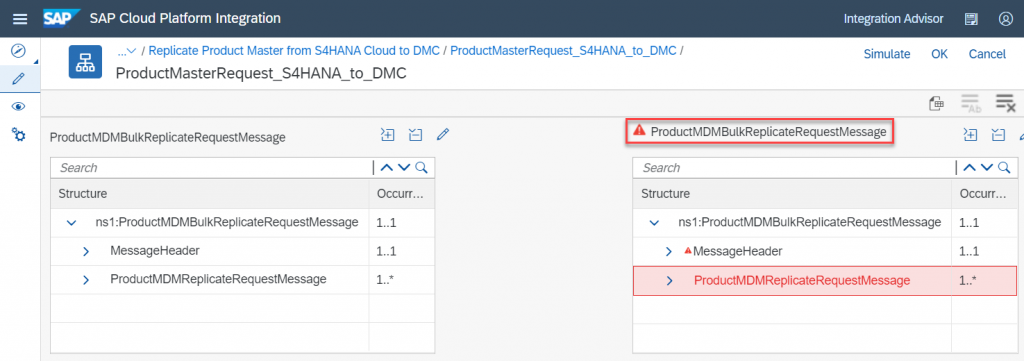Click the edit pencil above source structure

tap(443, 135)
